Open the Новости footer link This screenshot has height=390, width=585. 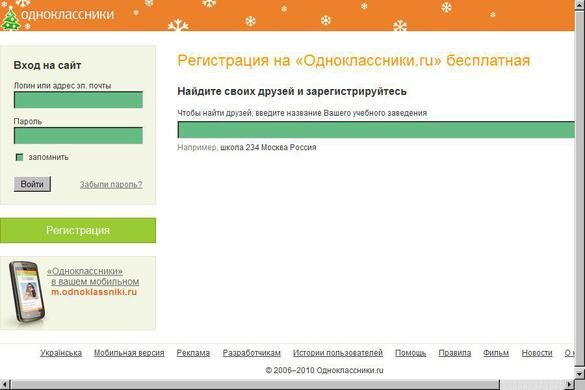tap(537, 353)
